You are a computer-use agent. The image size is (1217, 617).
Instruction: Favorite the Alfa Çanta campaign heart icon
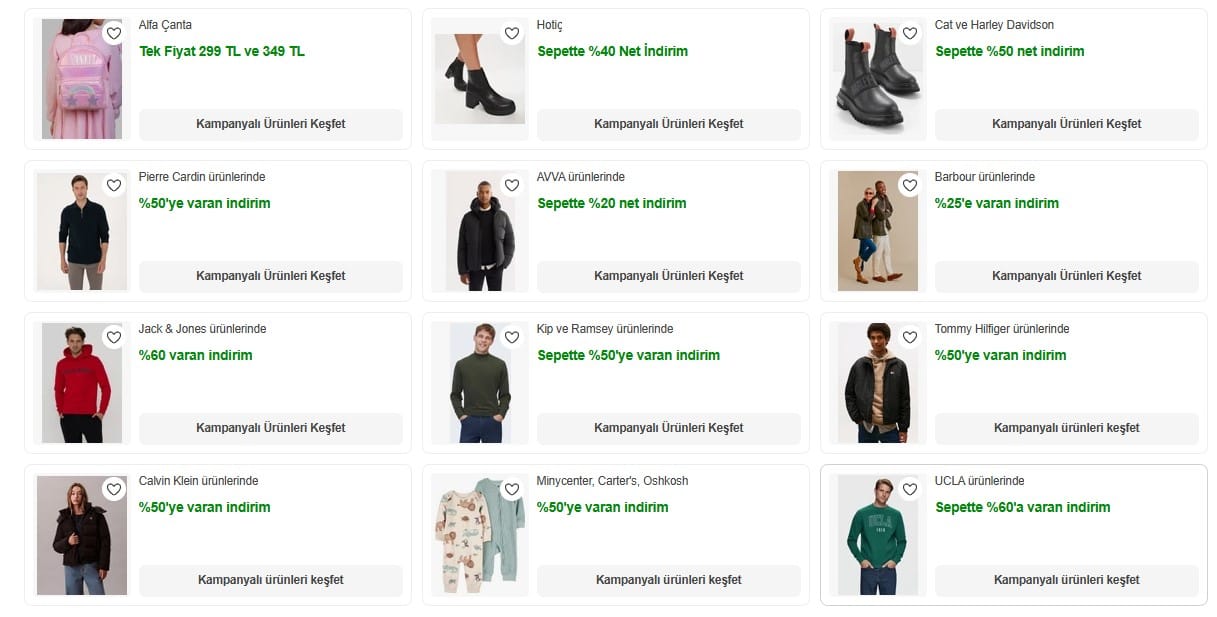114,33
